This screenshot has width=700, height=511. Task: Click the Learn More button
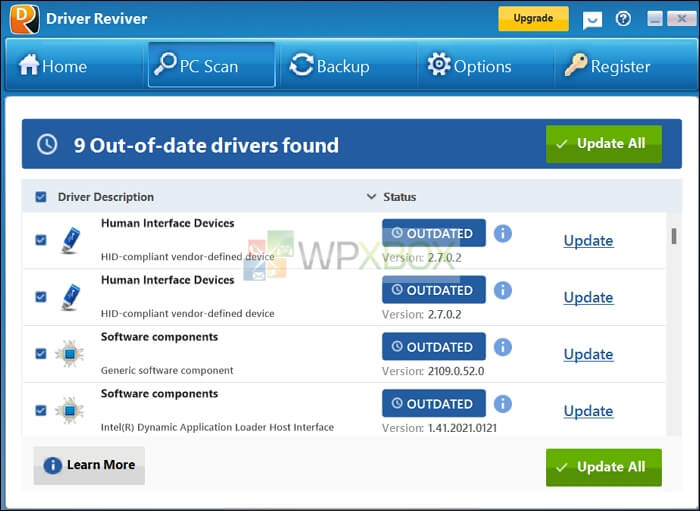(x=89, y=465)
